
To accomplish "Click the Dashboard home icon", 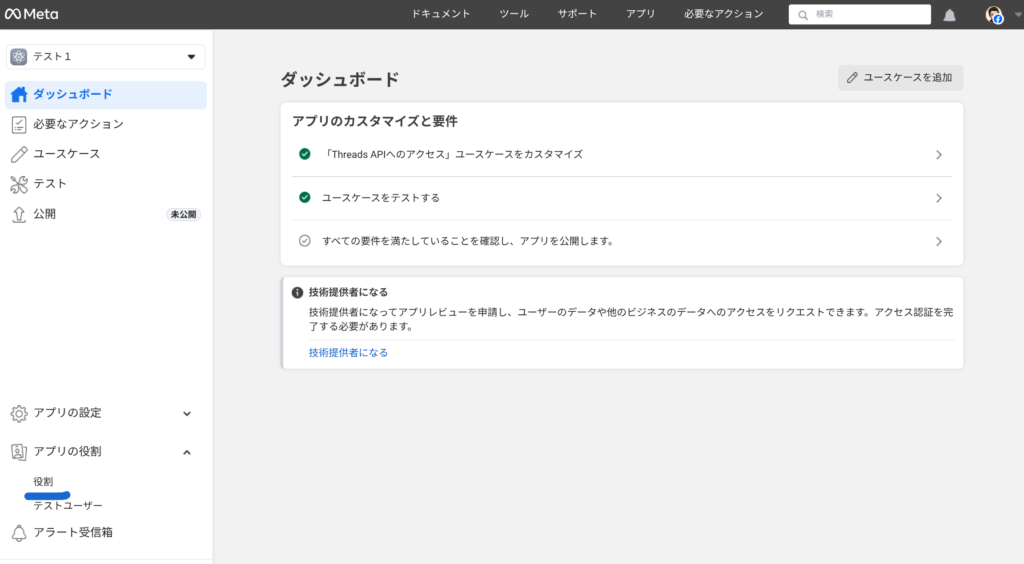I will click(x=18, y=95).
